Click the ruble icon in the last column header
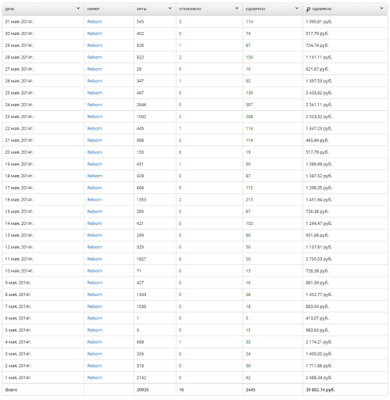The image size is (390, 400). tap(308, 9)
